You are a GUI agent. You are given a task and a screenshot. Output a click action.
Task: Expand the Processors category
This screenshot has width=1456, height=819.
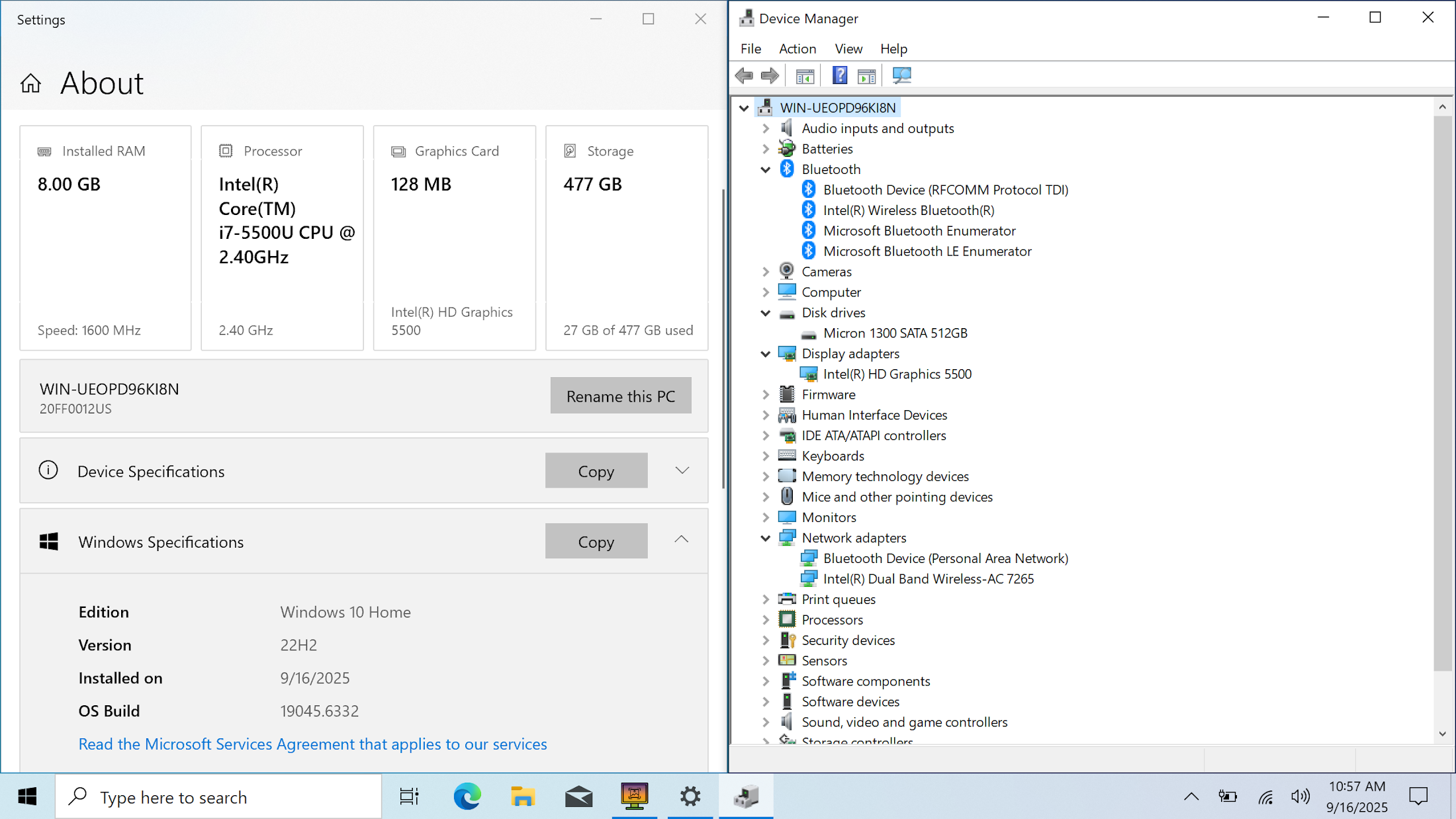(x=766, y=620)
